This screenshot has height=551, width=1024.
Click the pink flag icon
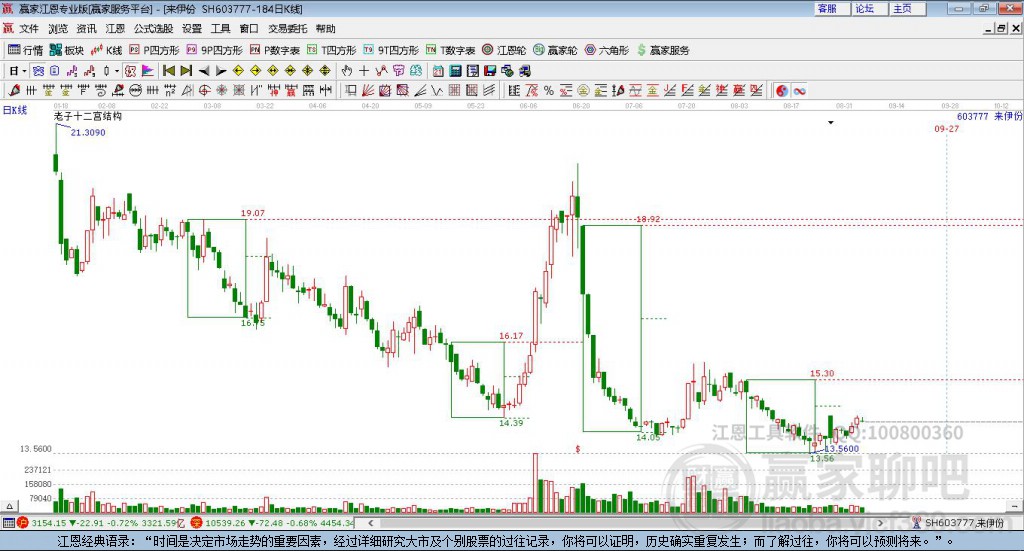(147, 71)
